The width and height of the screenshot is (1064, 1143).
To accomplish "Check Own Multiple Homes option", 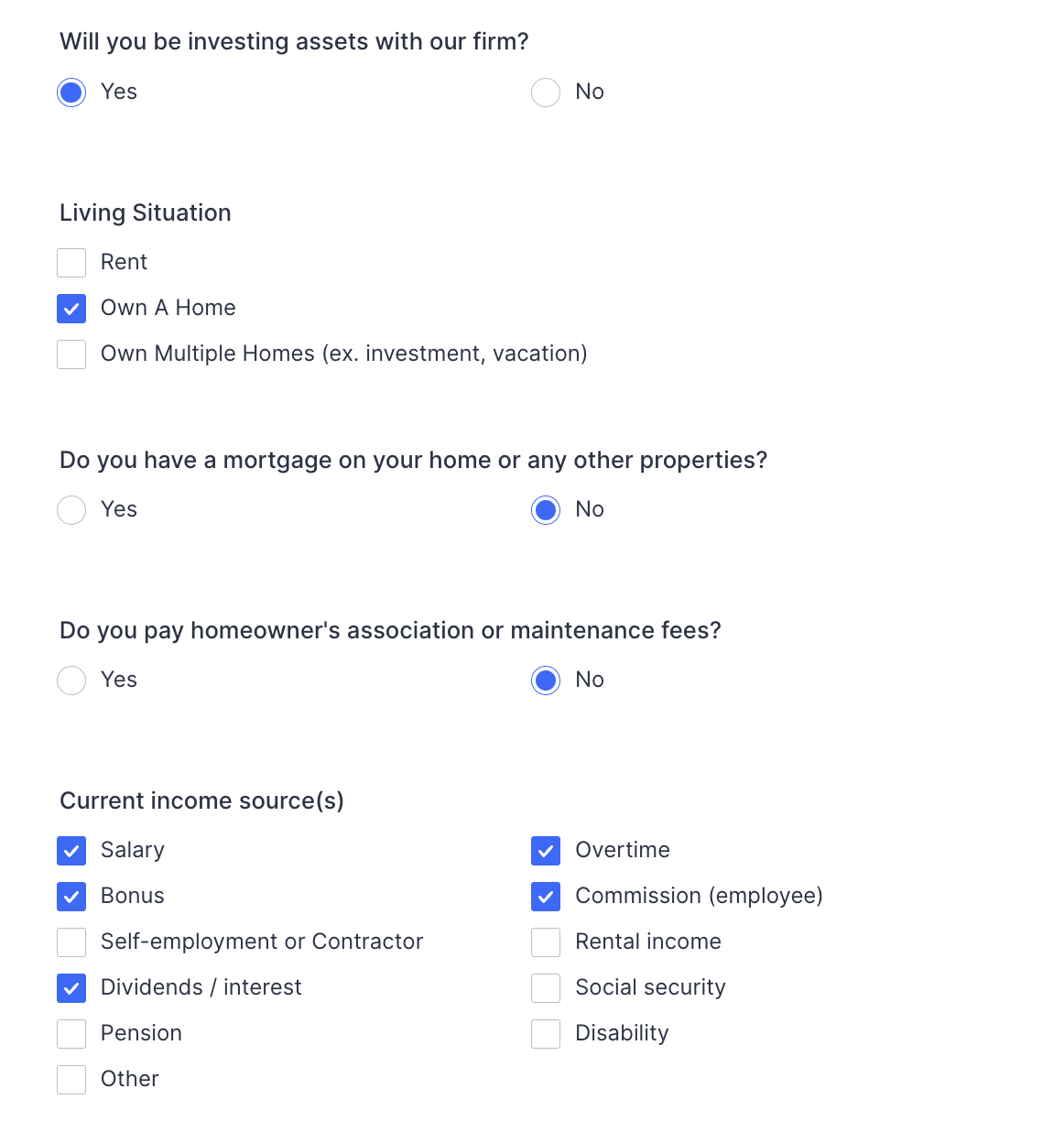I will click(x=71, y=354).
